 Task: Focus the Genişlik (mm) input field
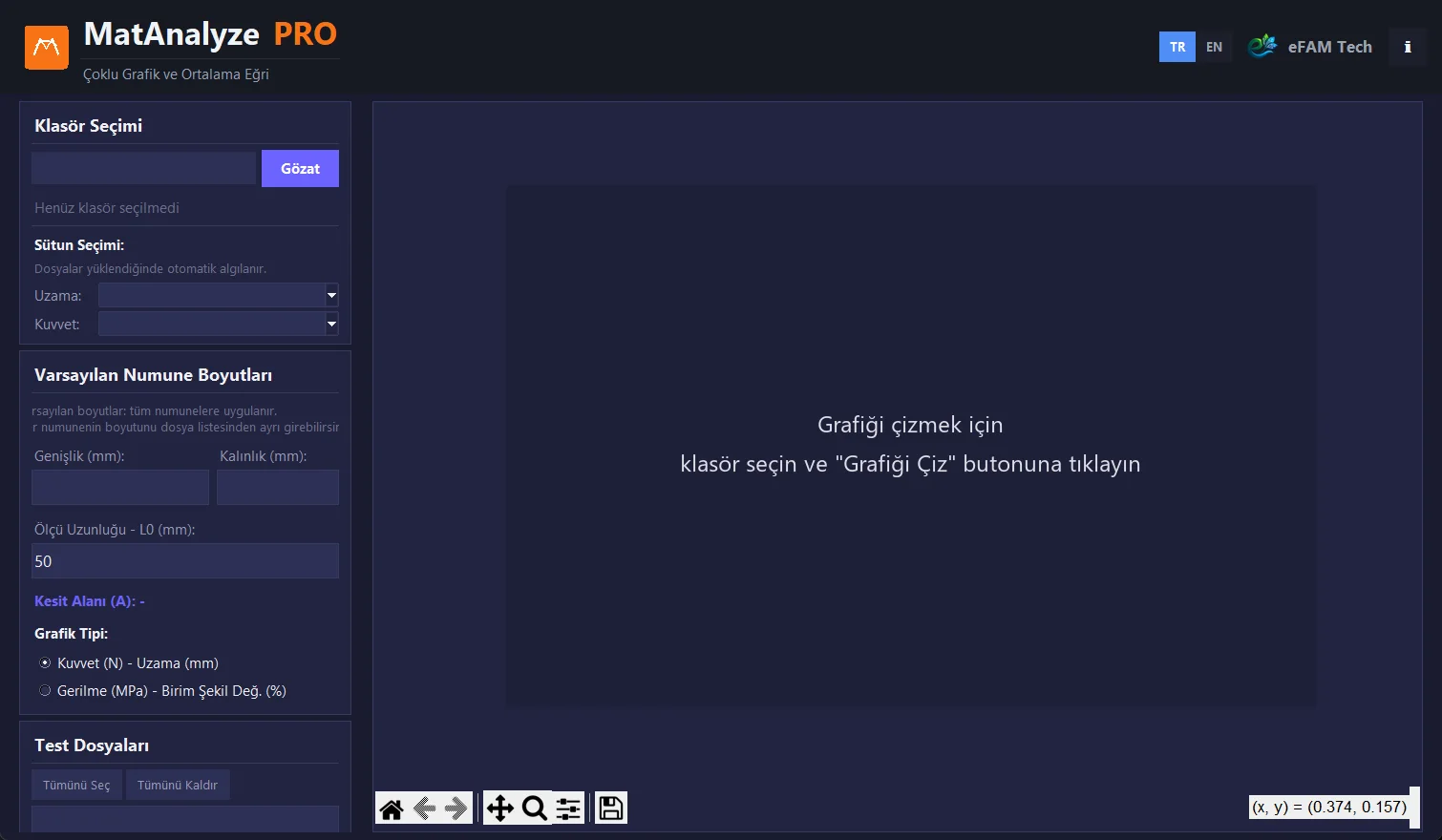(x=120, y=487)
